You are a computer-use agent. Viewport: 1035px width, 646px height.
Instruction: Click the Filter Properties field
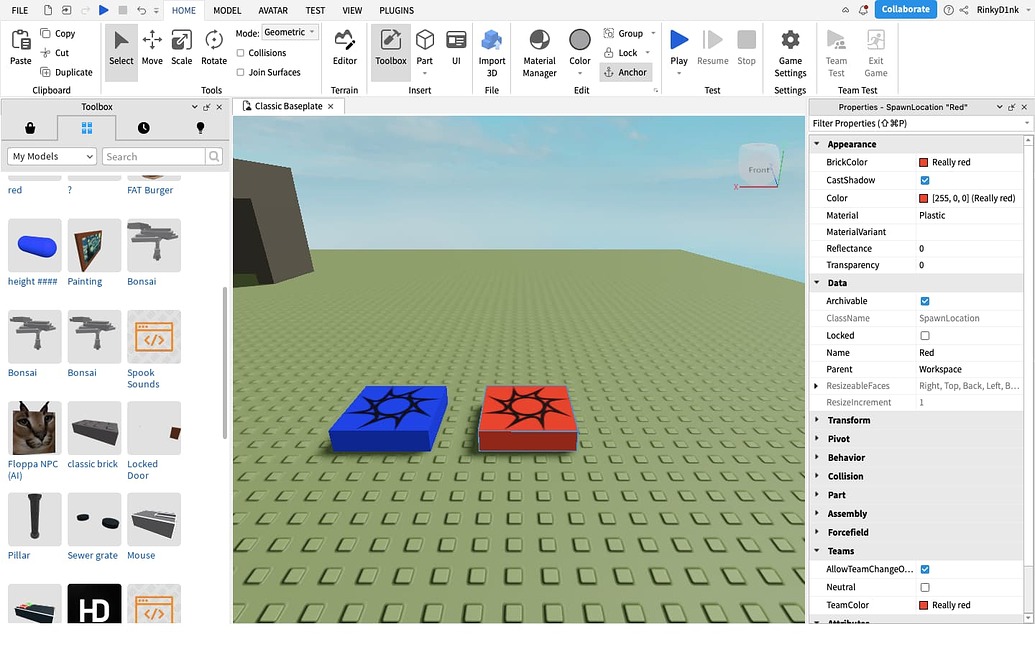click(919, 123)
